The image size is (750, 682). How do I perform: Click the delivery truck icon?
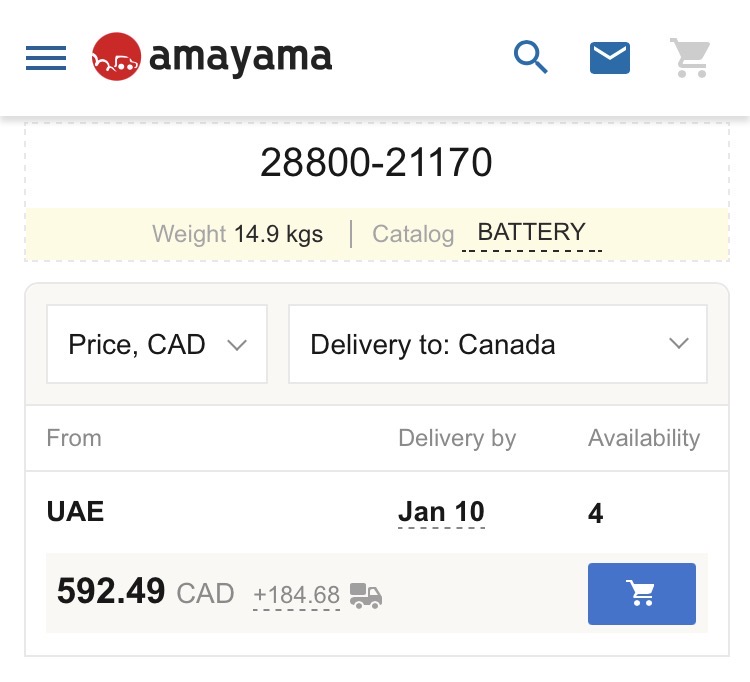(x=366, y=596)
